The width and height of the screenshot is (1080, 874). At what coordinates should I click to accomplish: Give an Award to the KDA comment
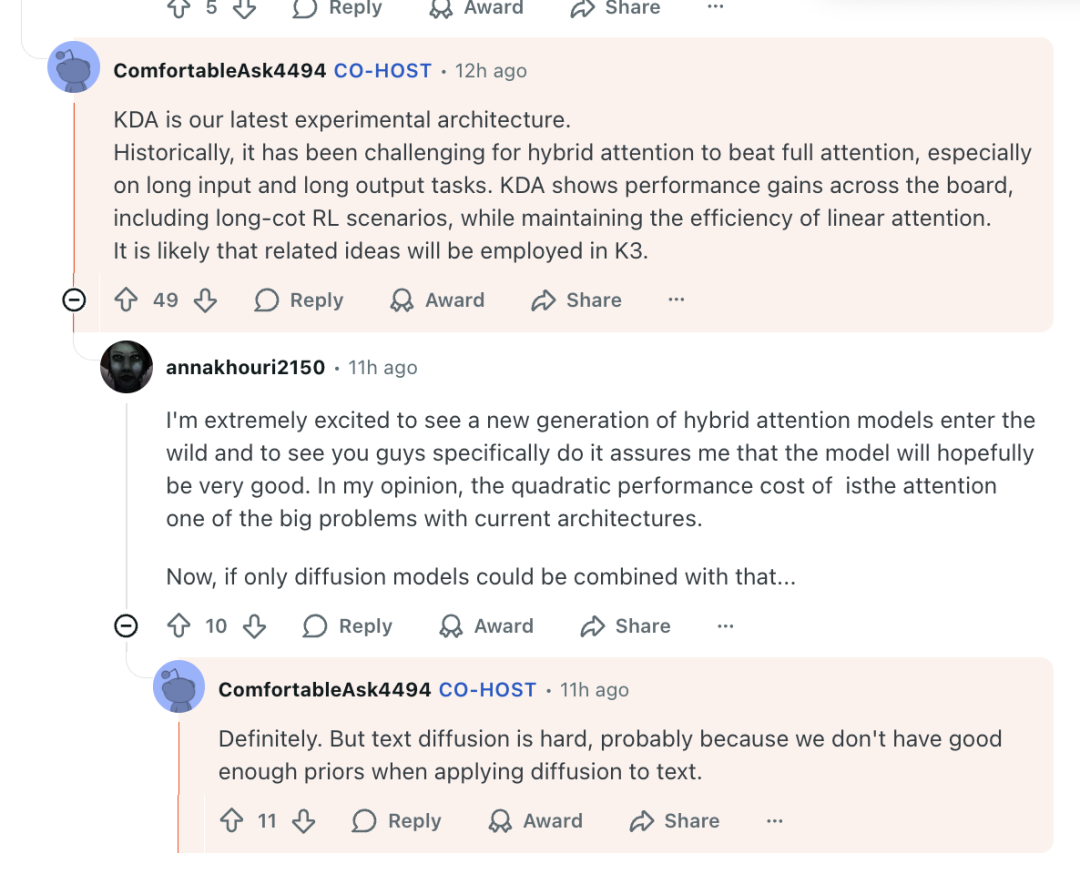coord(437,300)
